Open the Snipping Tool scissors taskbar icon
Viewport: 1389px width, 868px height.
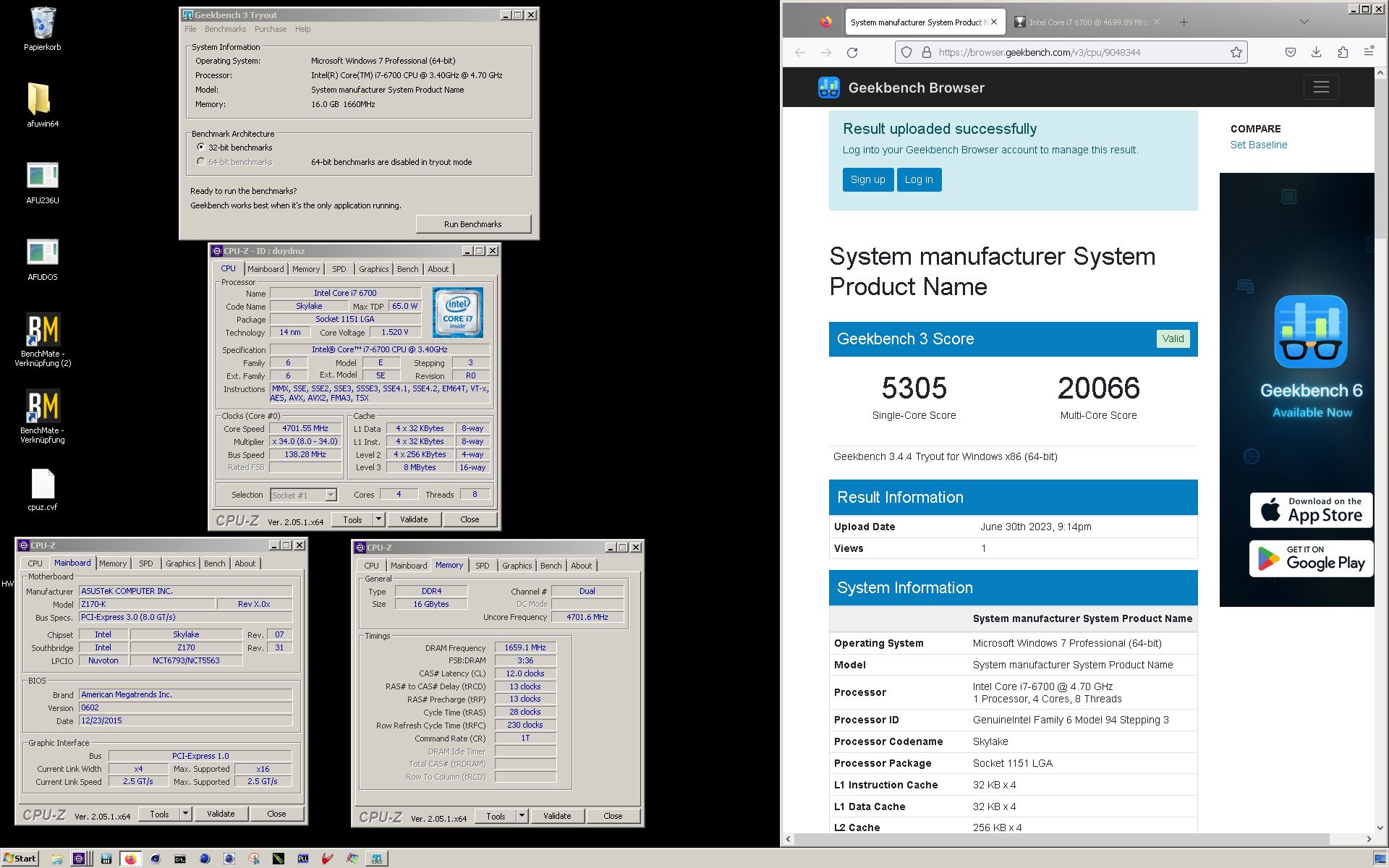click(x=254, y=859)
